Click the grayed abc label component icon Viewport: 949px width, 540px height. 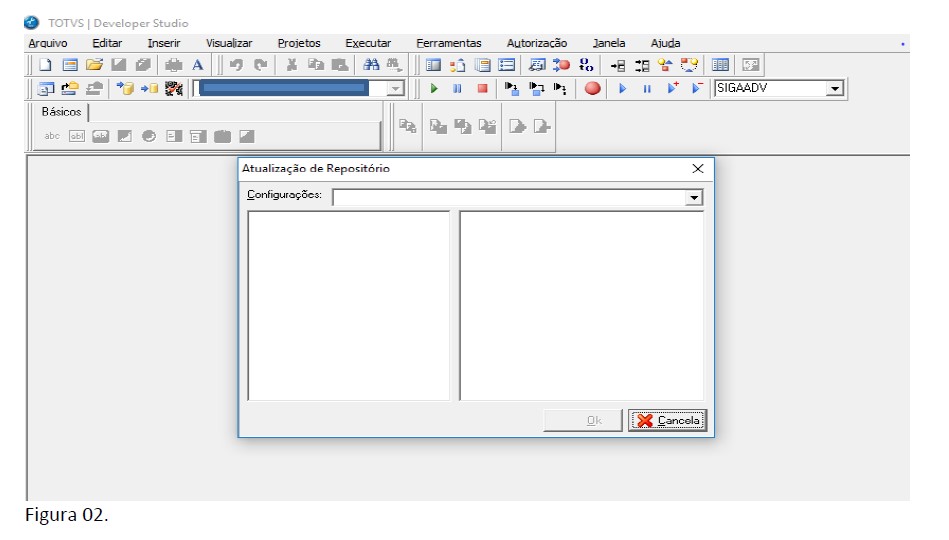[52, 136]
